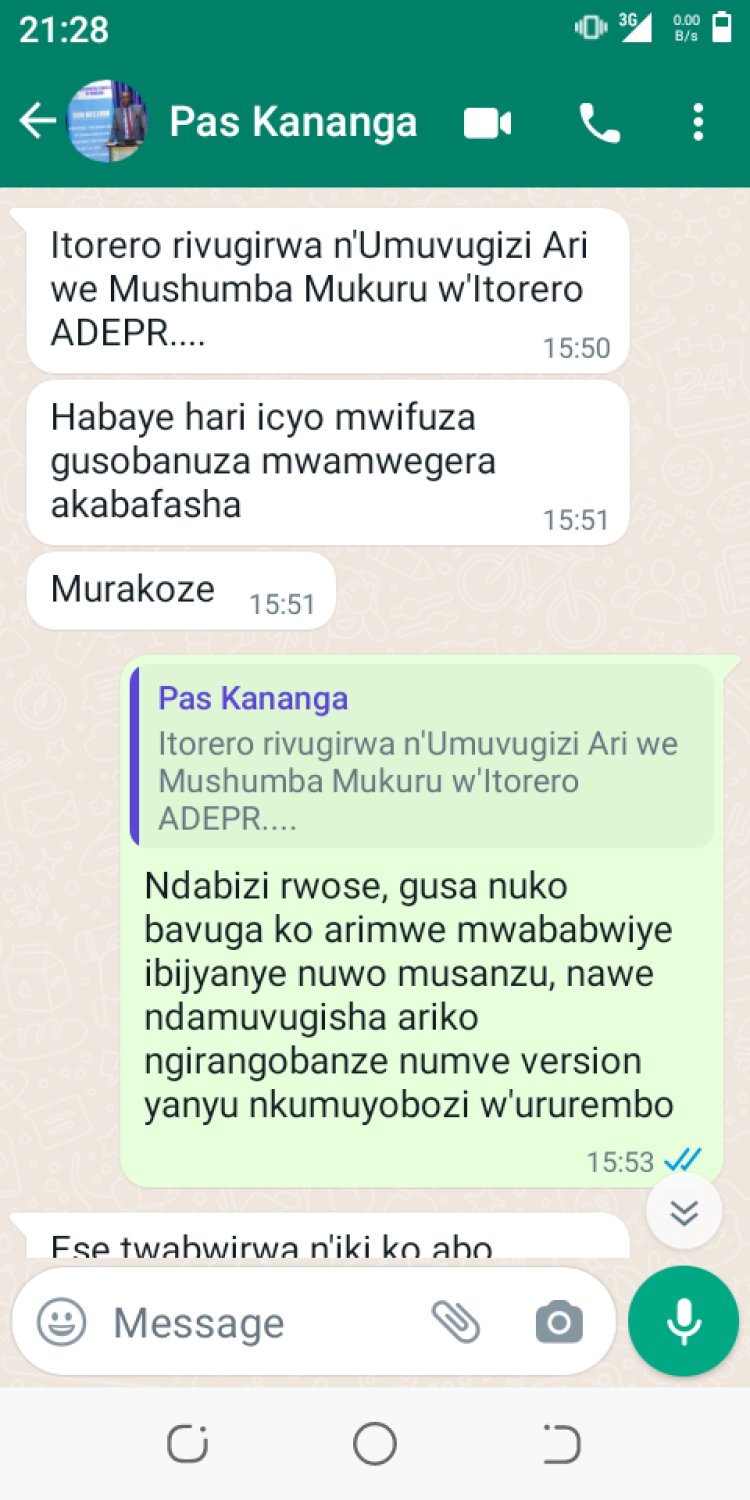The width and height of the screenshot is (750, 1500).
Task: Tap the paperclip attachment icon
Action: (456, 1322)
